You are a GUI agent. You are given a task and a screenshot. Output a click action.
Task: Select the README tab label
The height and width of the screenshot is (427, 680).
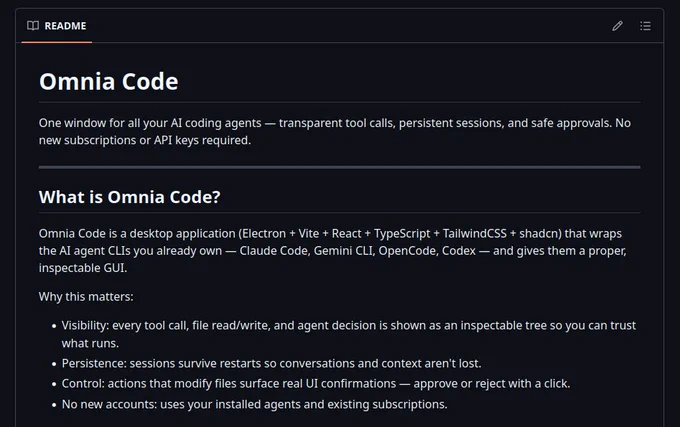pos(65,26)
